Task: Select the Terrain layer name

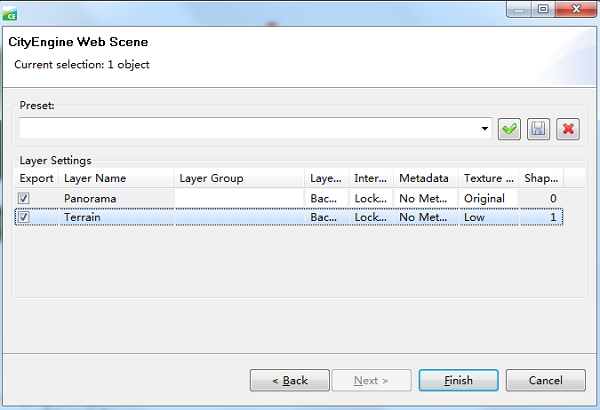Action: (82, 217)
